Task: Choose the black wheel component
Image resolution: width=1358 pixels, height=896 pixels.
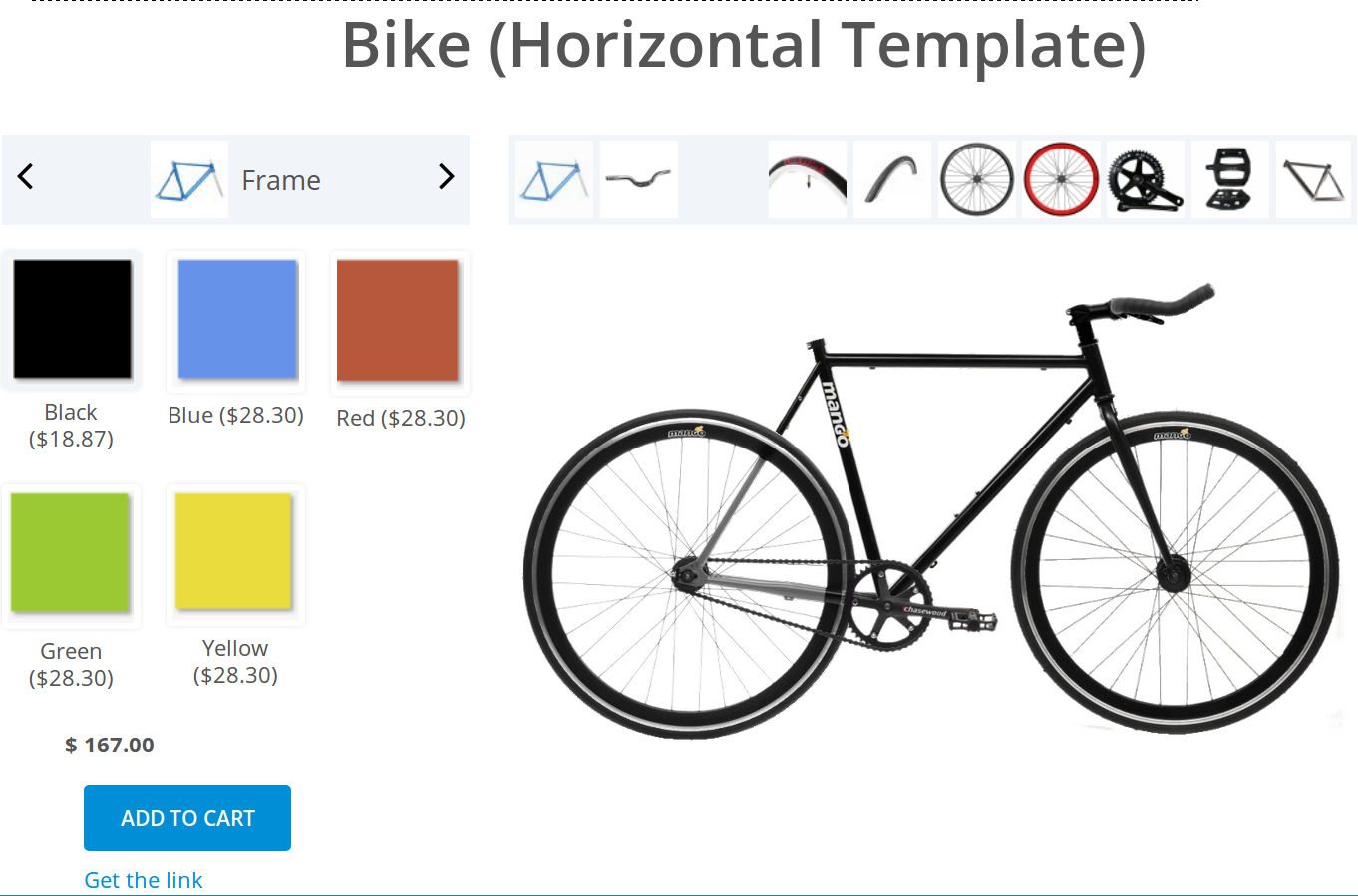Action: [976, 178]
